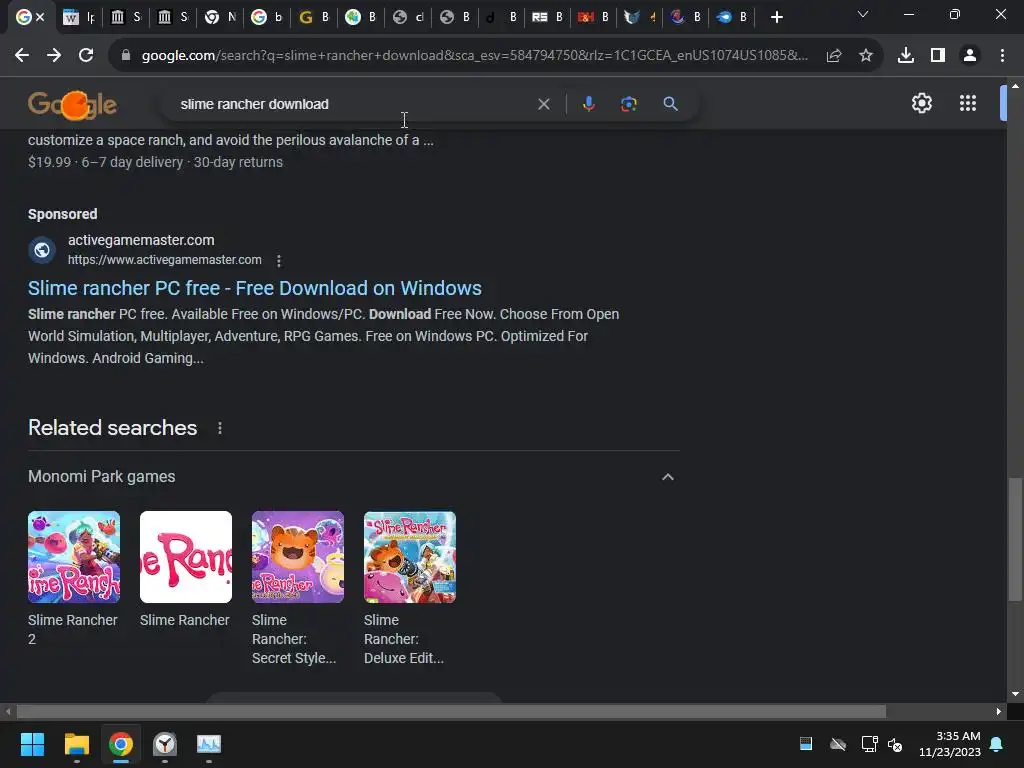Open Chrome downloads icon
The image size is (1024, 768).
(x=906, y=56)
